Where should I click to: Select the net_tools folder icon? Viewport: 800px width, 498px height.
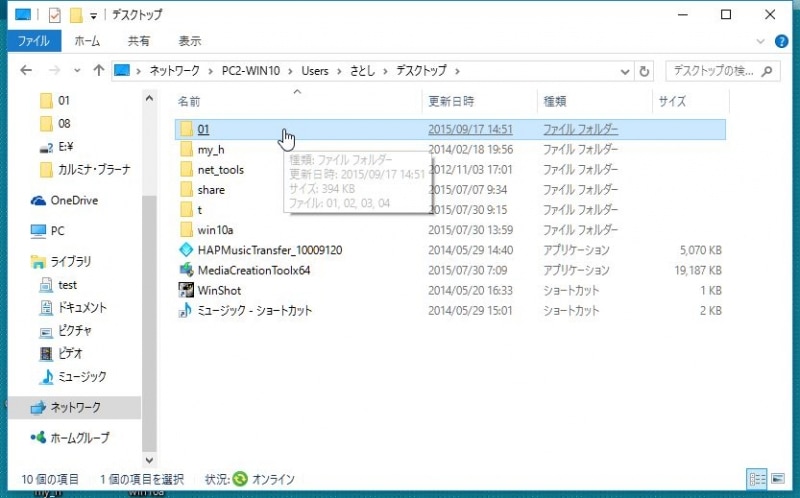pos(186,169)
